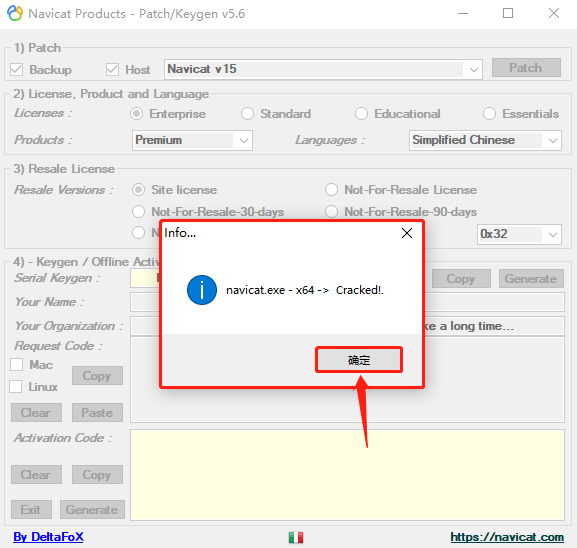Click the blue info icon in dialog
The image size is (577, 548).
coord(202,290)
